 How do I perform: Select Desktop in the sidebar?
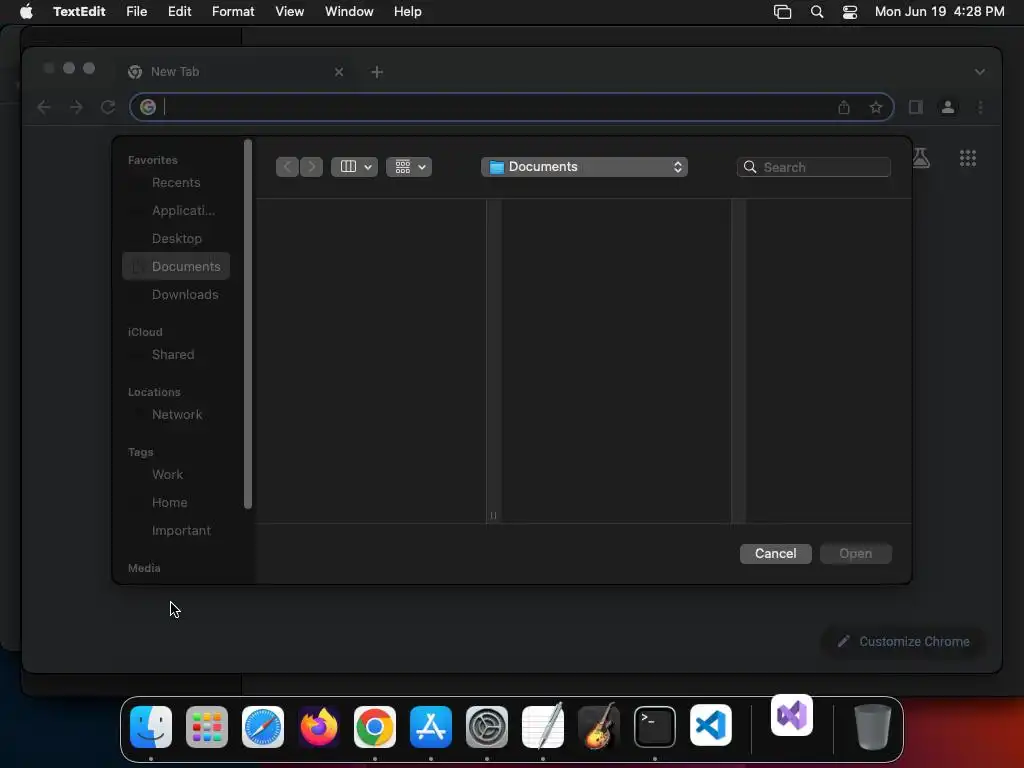[176, 239]
